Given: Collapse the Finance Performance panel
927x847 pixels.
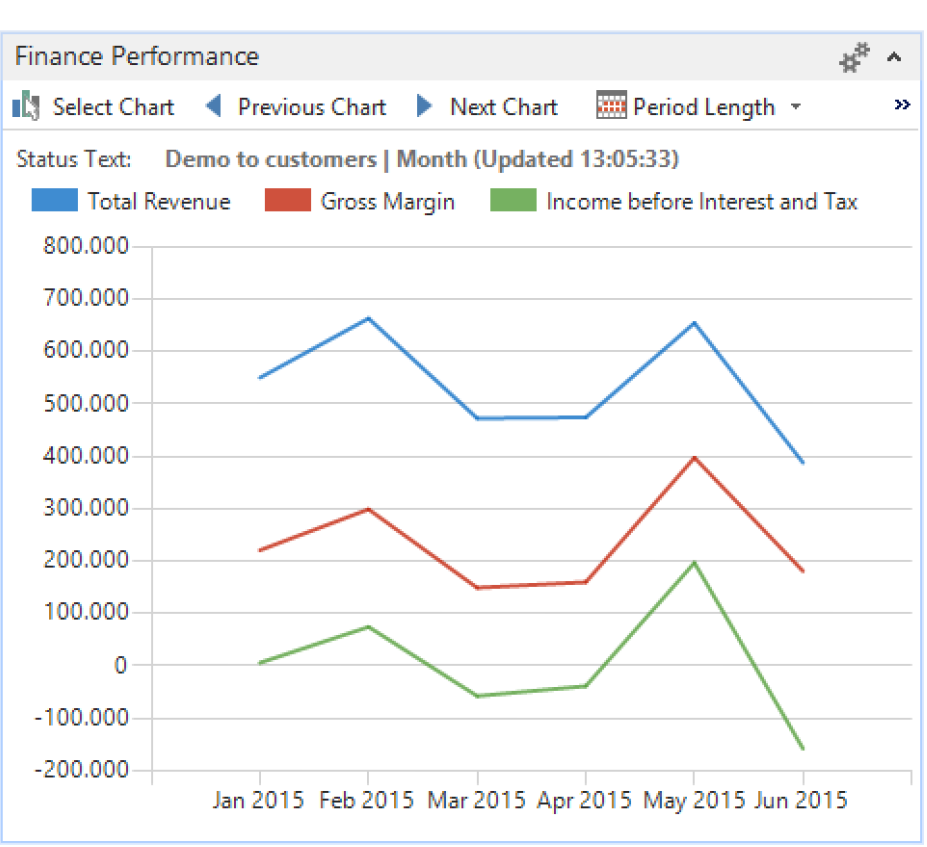Looking at the screenshot, I should pos(894,58).
